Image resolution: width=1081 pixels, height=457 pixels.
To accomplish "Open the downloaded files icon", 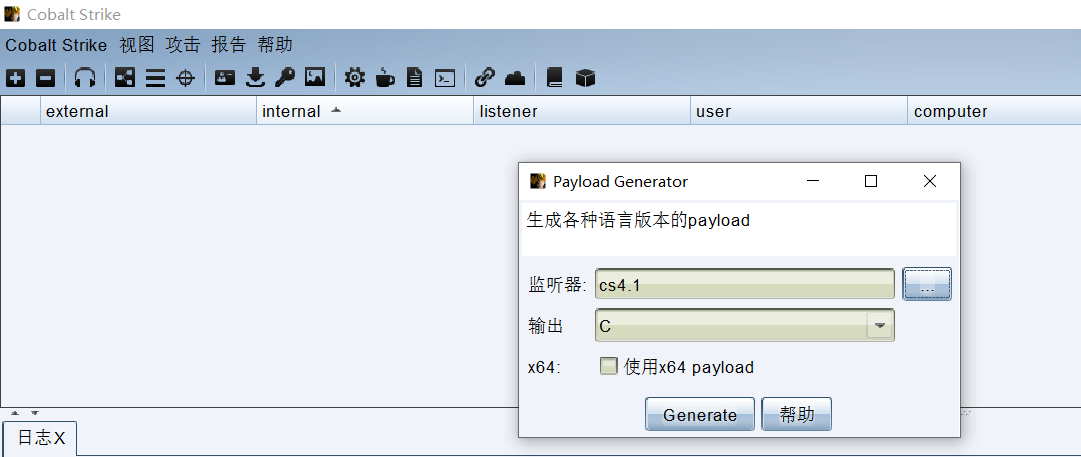I will coord(256,78).
